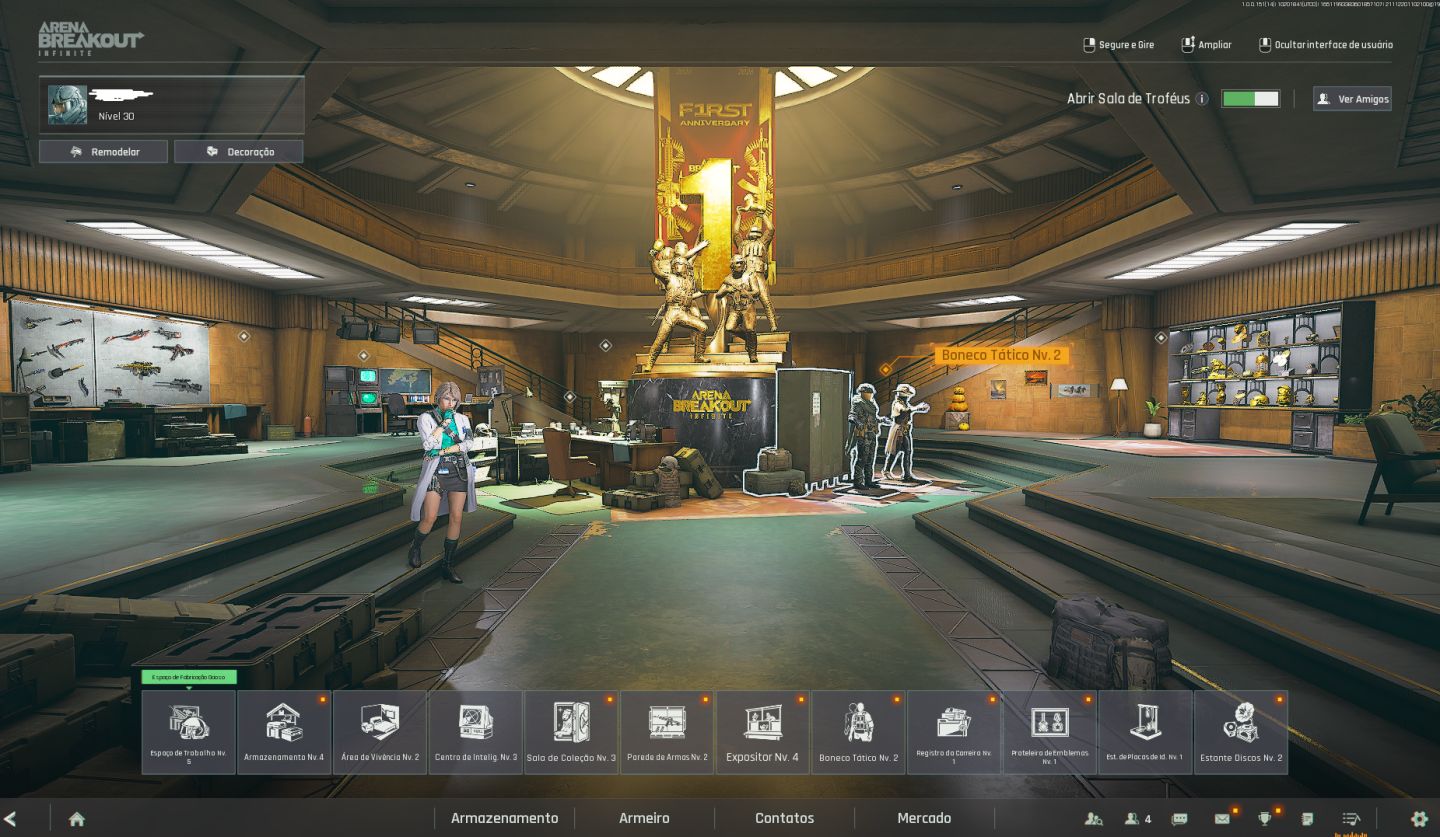Go to the home screen icon
Image resolution: width=1440 pixels, height=837 pixels.
[x=76, y=818]
